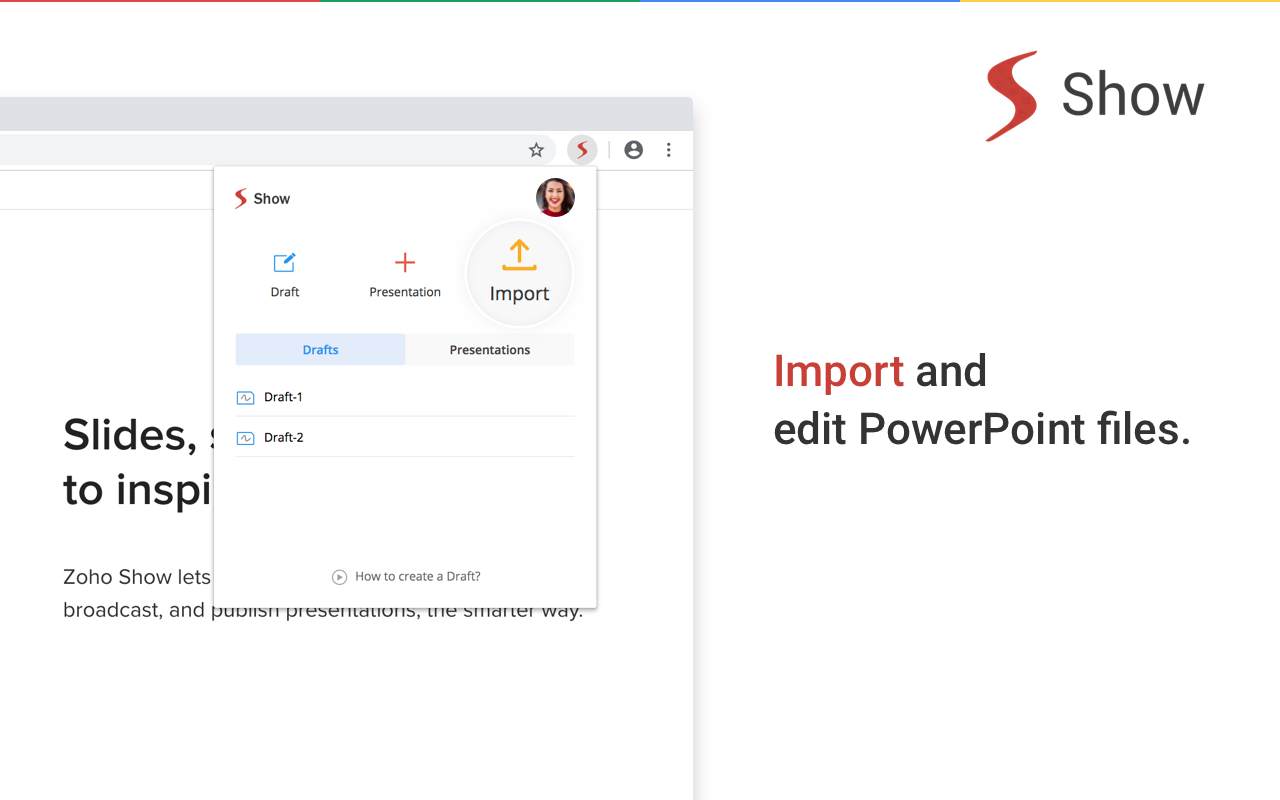
Task: Click the Show logo in the popup header
Action: (262, 199)
